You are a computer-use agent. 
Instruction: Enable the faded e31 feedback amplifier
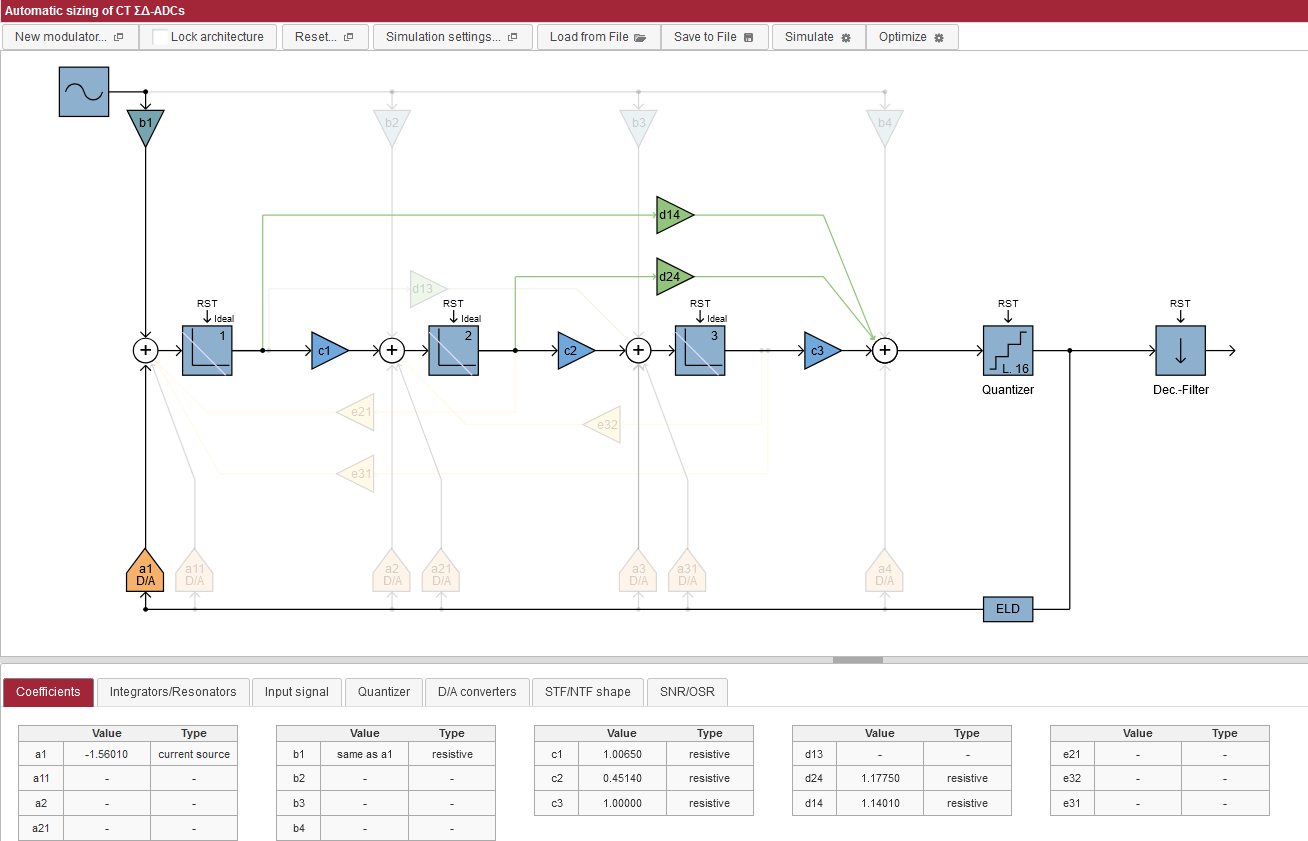point(356,473)
